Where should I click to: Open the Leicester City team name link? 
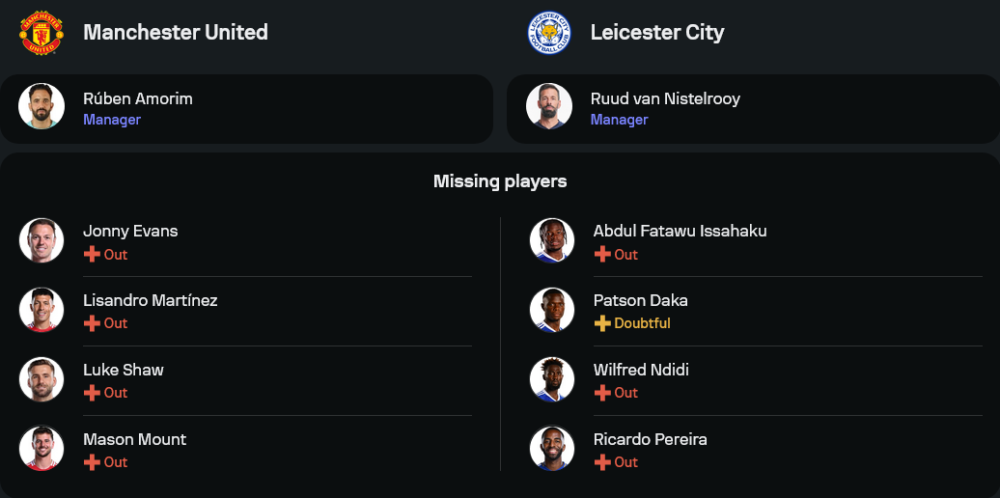click(x=657, y=32)
